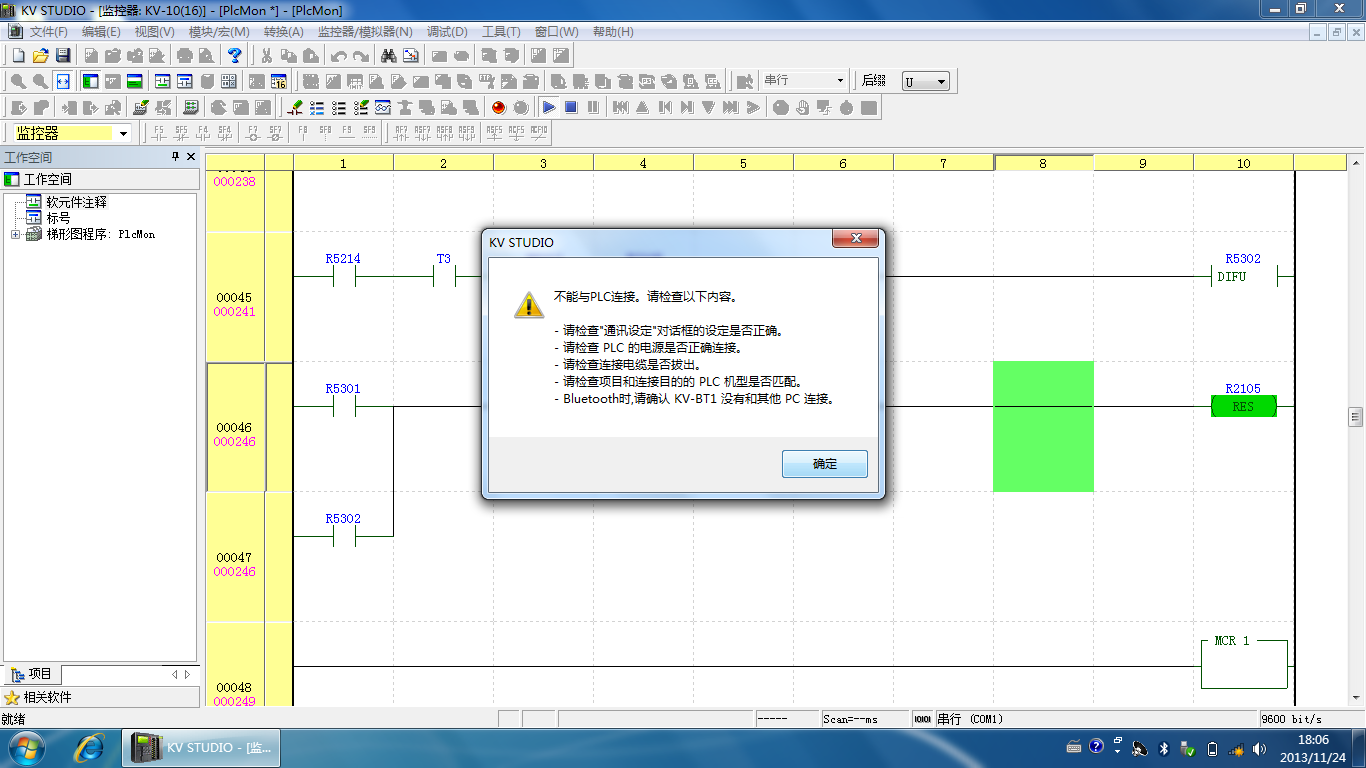Click the 确定 button in the dialog
This screenshot has width=1366, height=768.
(x=824, y=464)
